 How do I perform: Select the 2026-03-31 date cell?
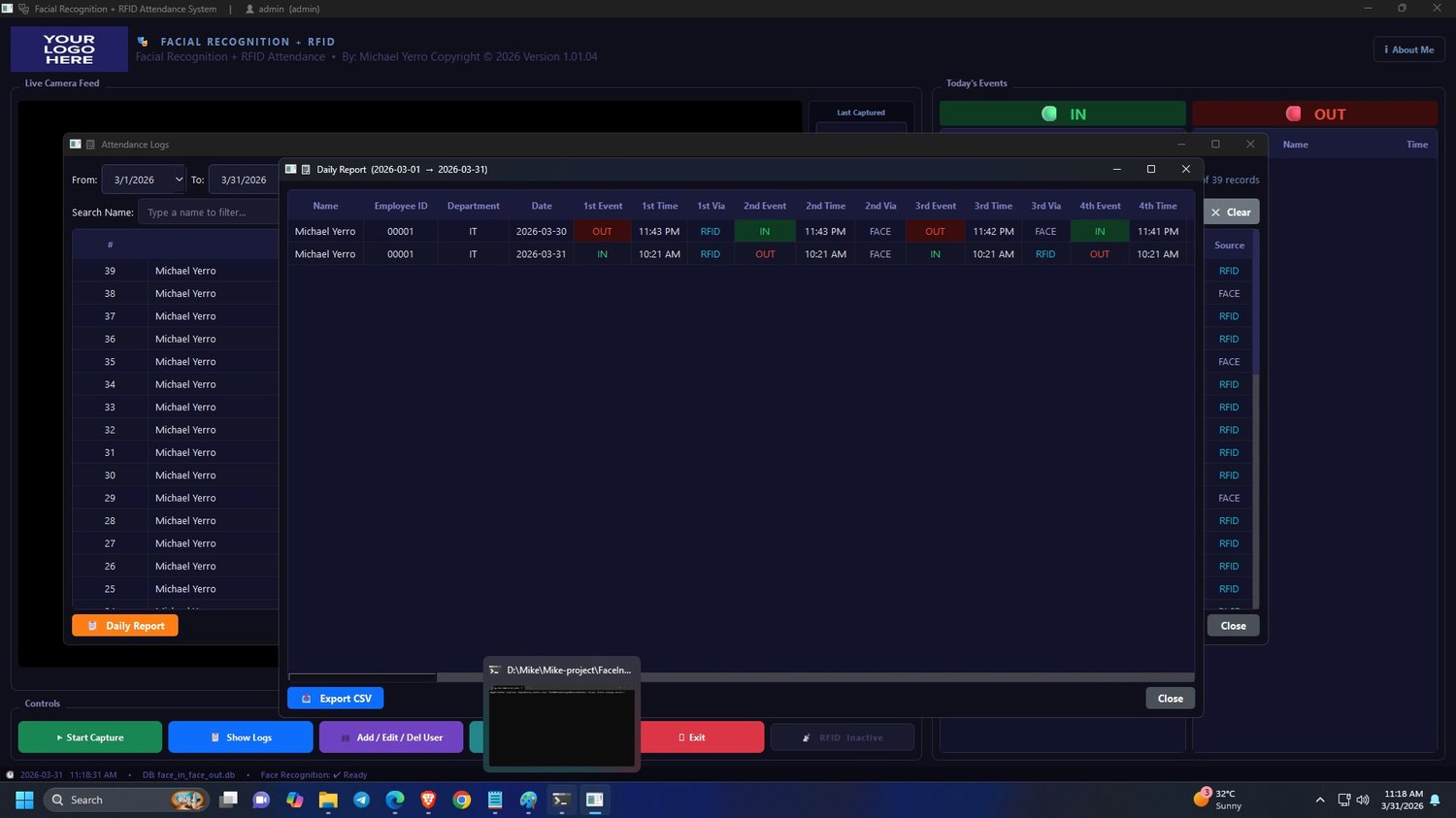pos(542,254)
